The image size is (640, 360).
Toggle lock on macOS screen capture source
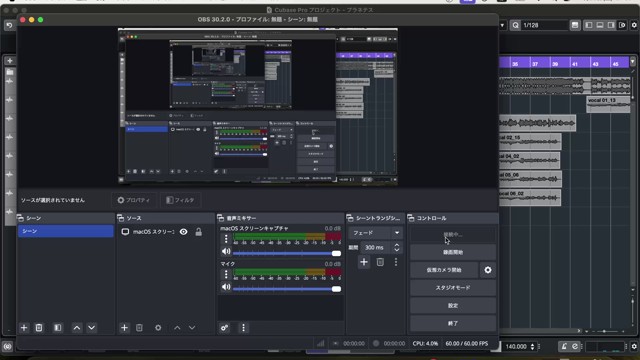click(x=198, y=232)
